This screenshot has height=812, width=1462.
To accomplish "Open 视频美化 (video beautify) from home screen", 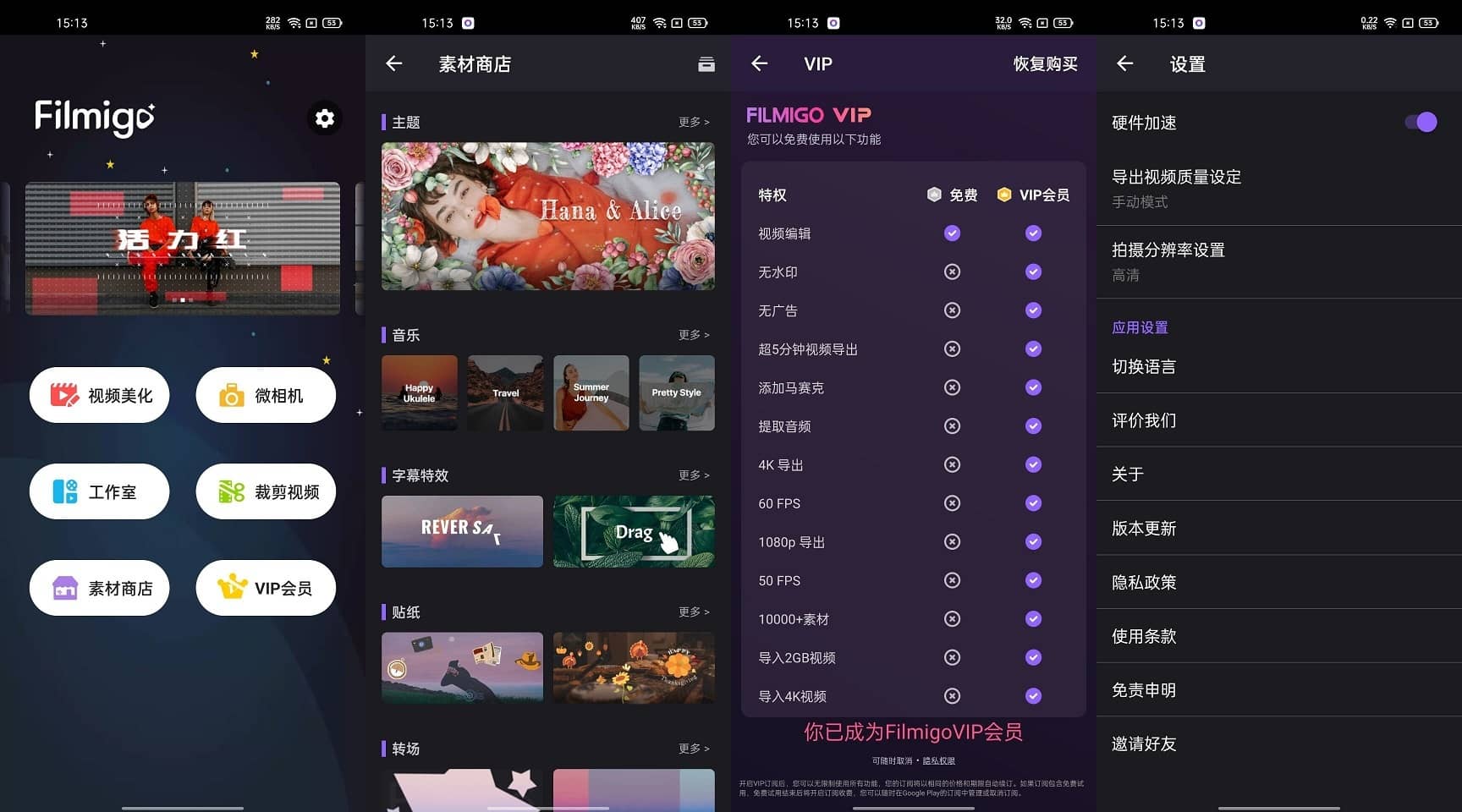I will [x=99, y=394].
